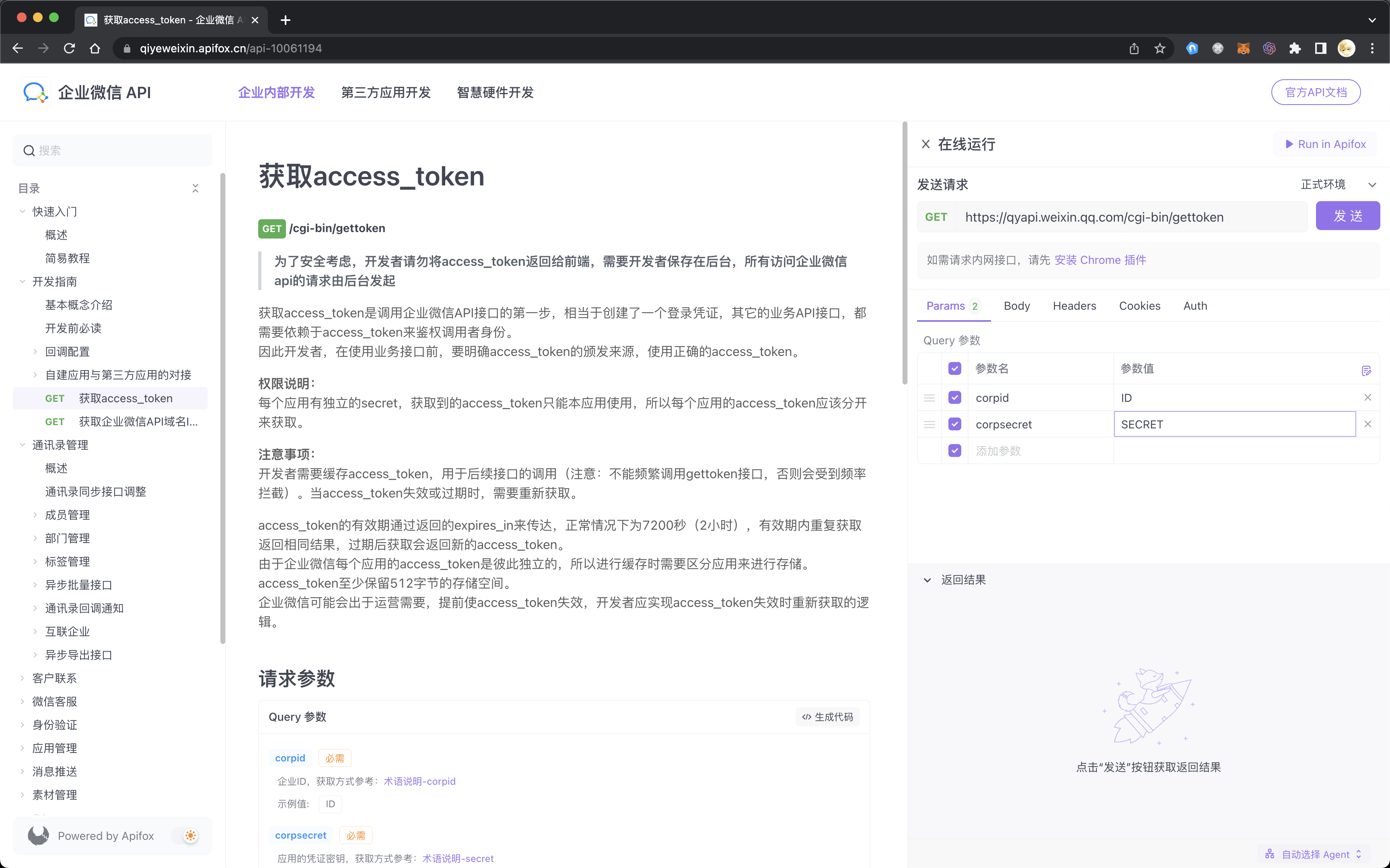Grab the corpsecret row drag handle
Screen dimensions: 1390x868
930,424
